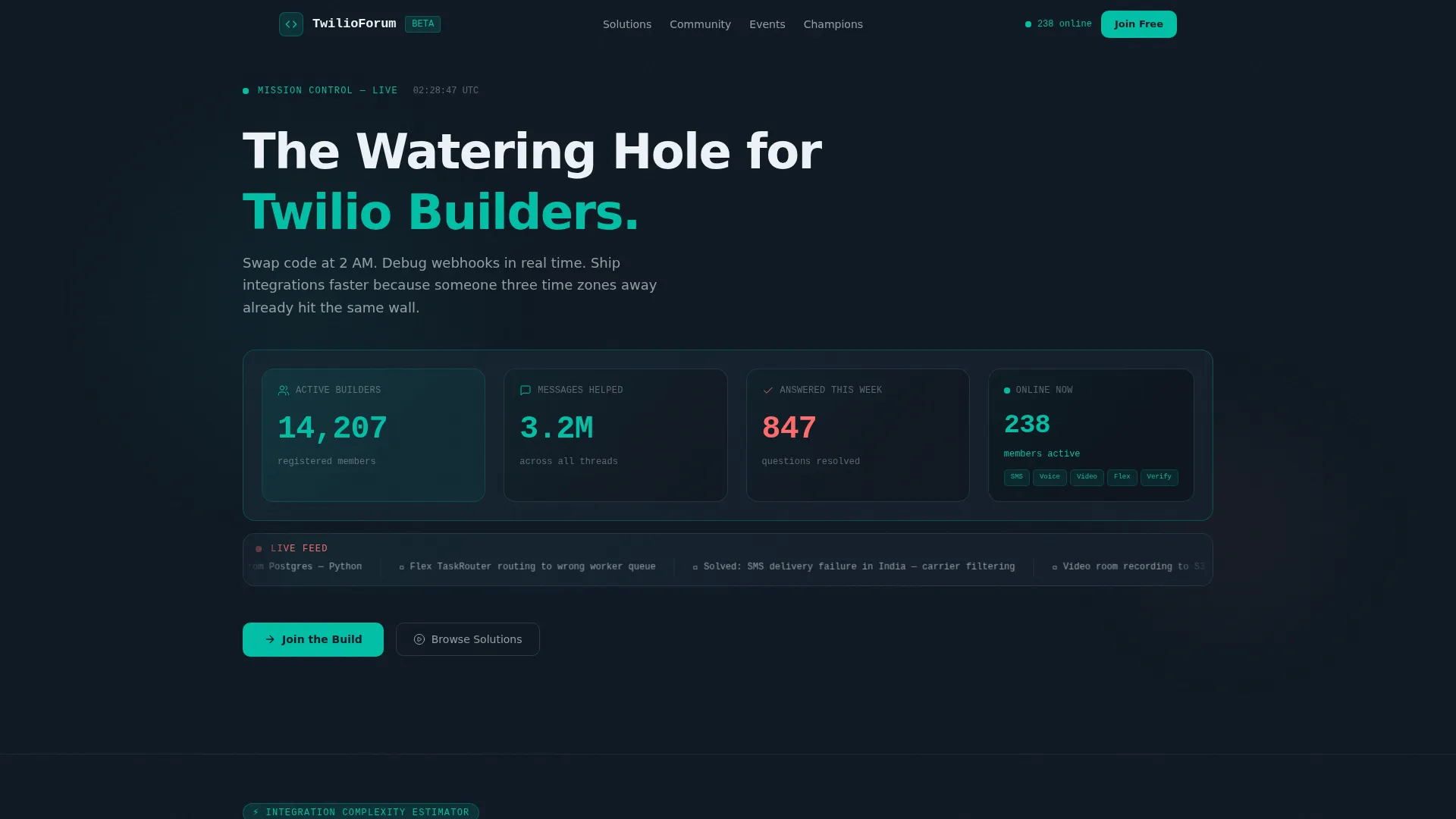Click the registered members caption
1456x819 pixels.
click(327, 461)
